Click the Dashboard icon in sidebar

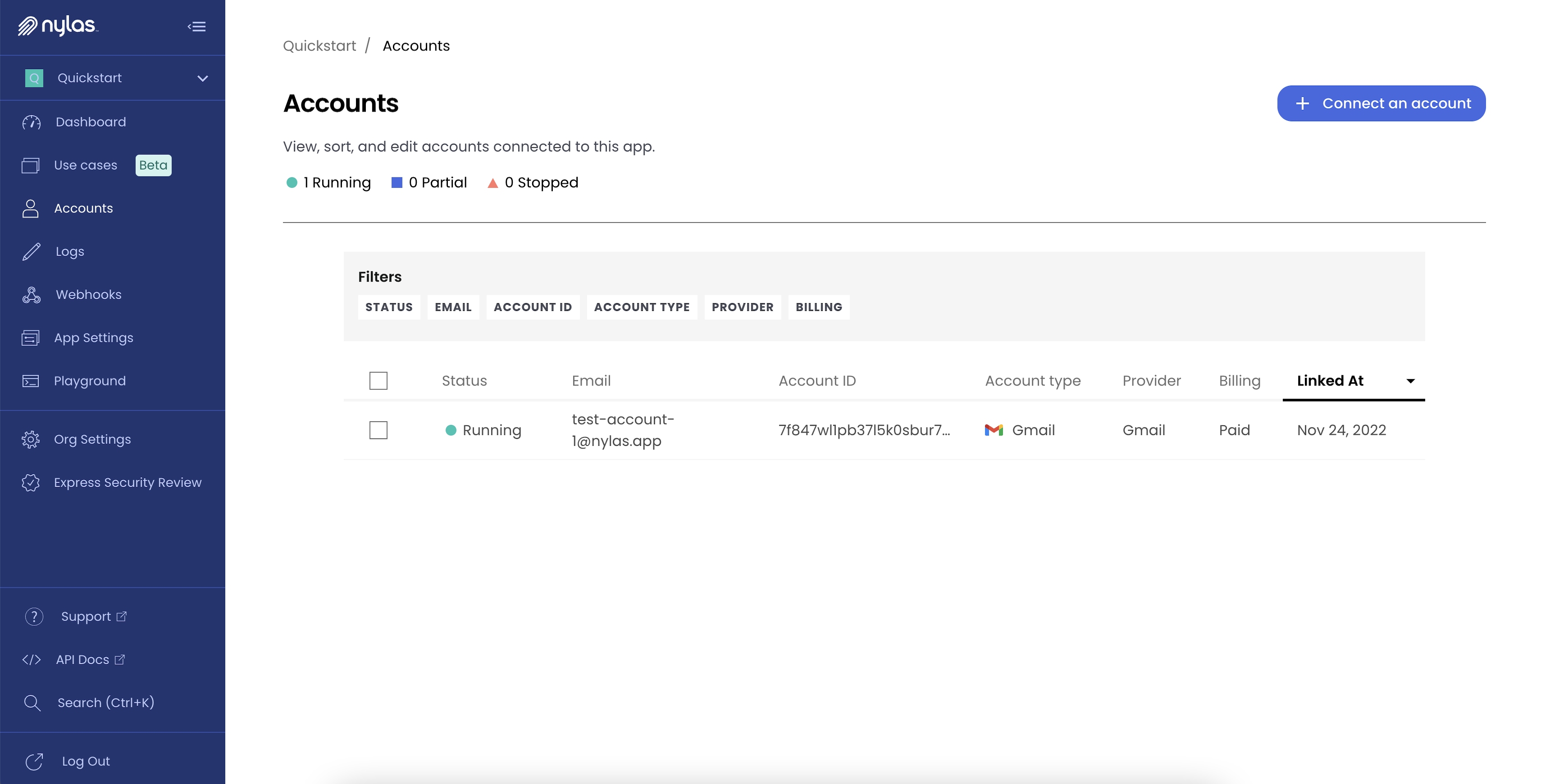[x=30, y=122]
